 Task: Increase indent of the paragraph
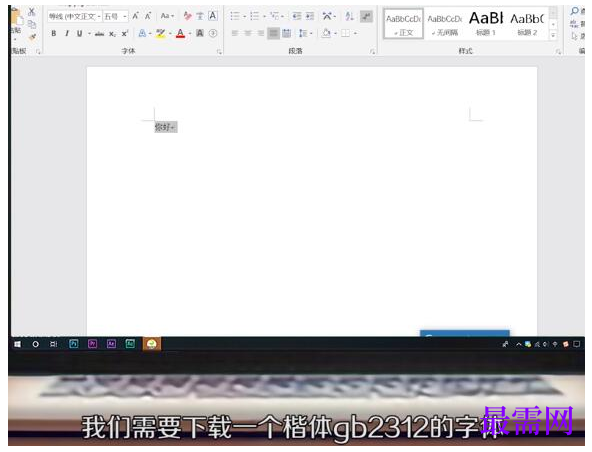[310, 16]
